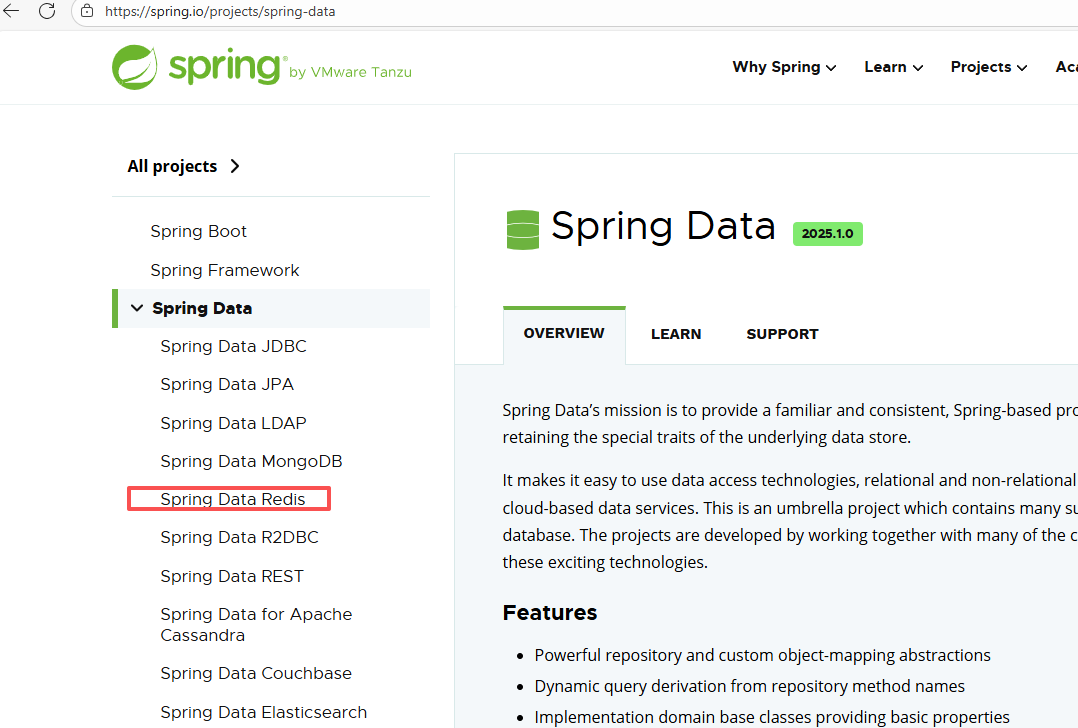Click the 'Dynamic query derivation' bullet
1078x728 pixels.
pos(749,686)
